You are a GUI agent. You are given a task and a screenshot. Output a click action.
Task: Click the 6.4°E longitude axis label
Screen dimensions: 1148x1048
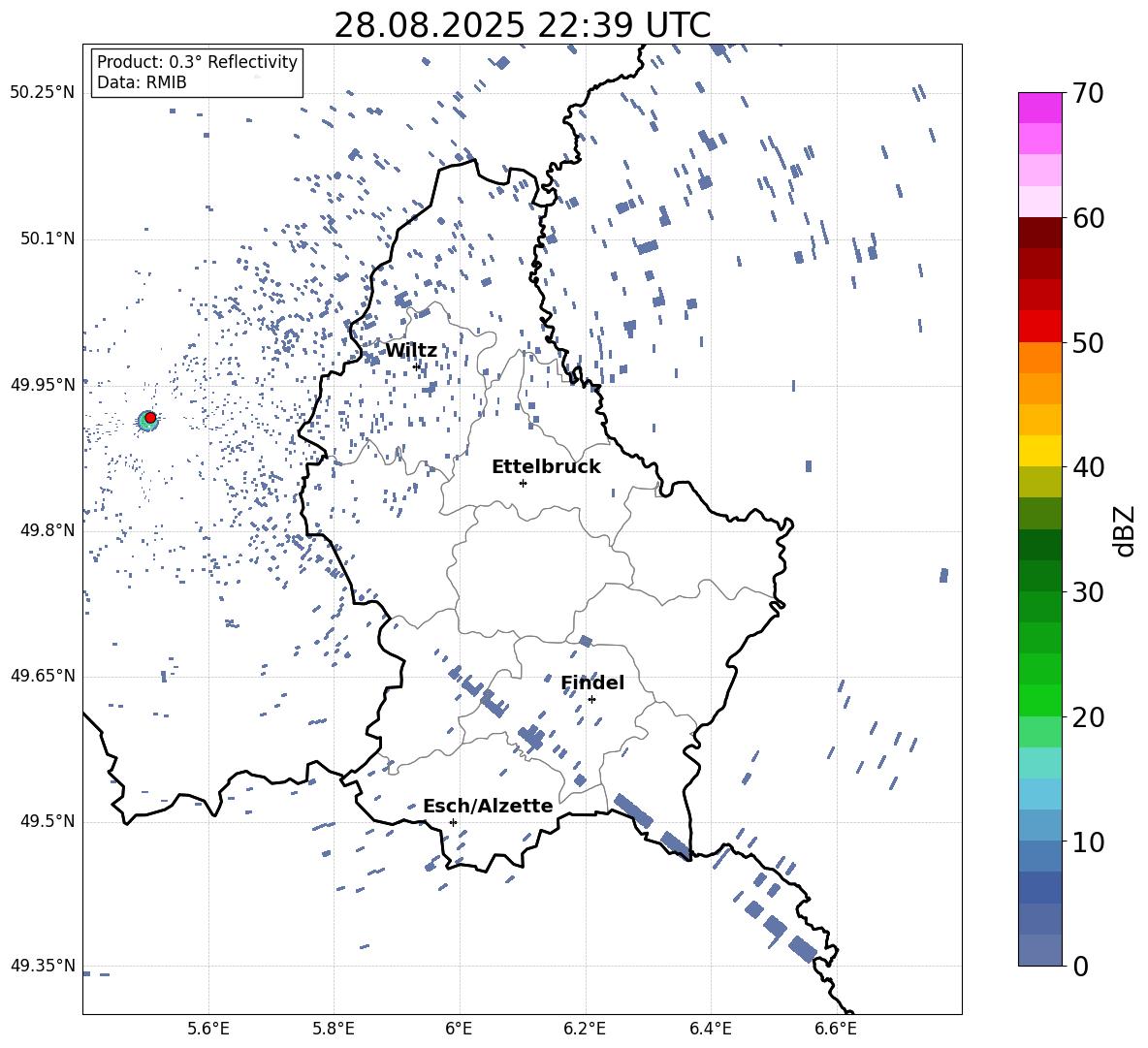(710, 1029)
